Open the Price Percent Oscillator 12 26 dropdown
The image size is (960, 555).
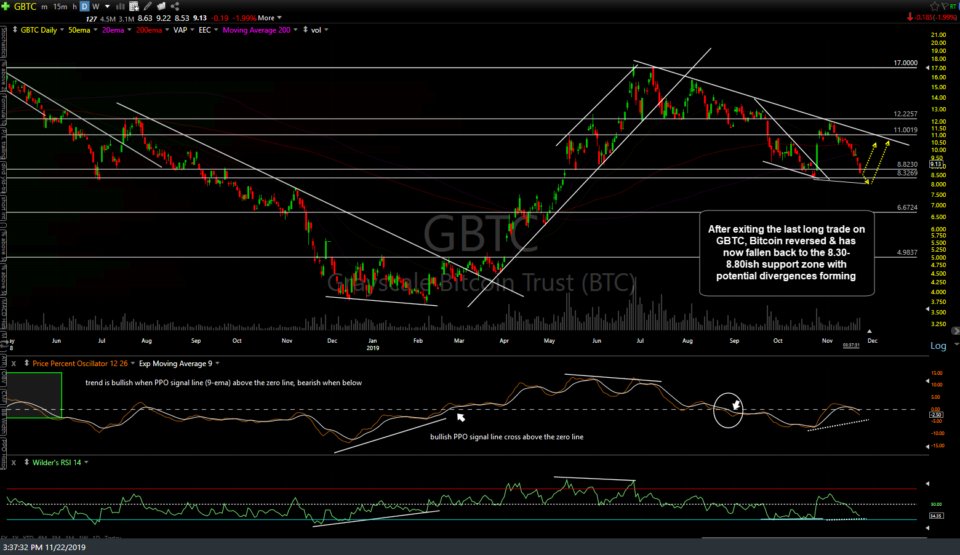click(133, 363)
